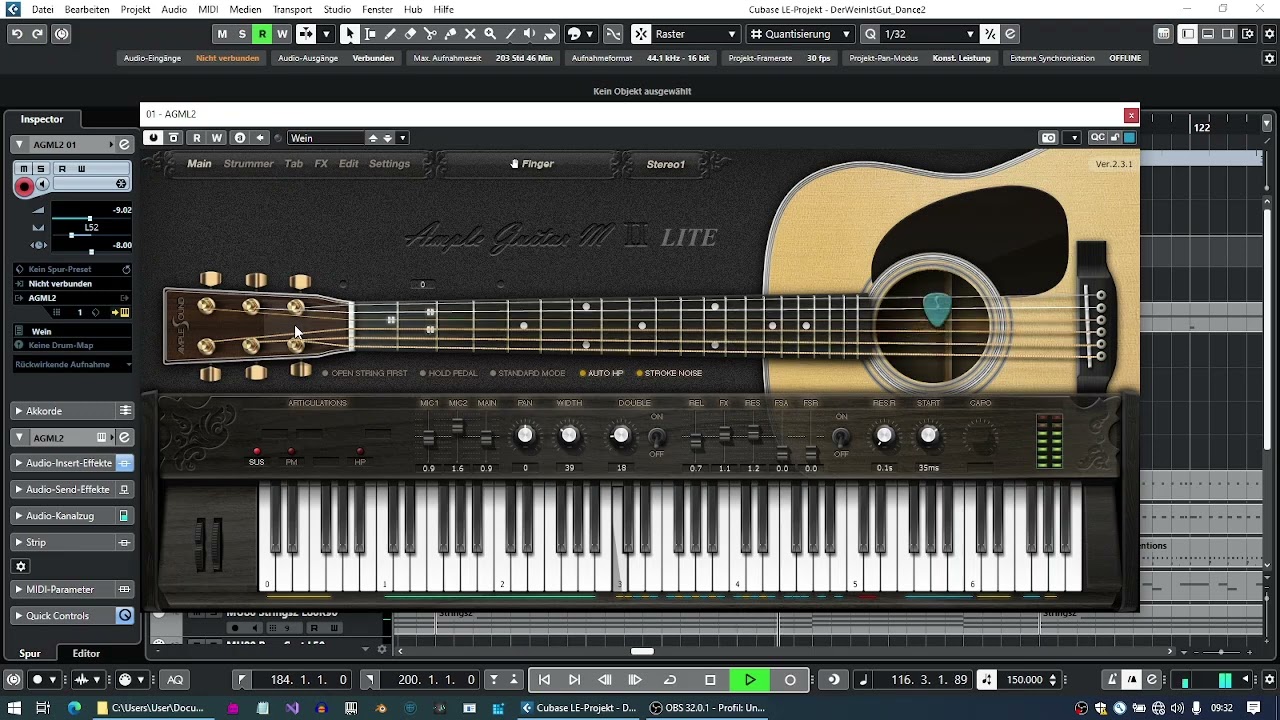Select the Range Selection tool

tap(370, 34)
